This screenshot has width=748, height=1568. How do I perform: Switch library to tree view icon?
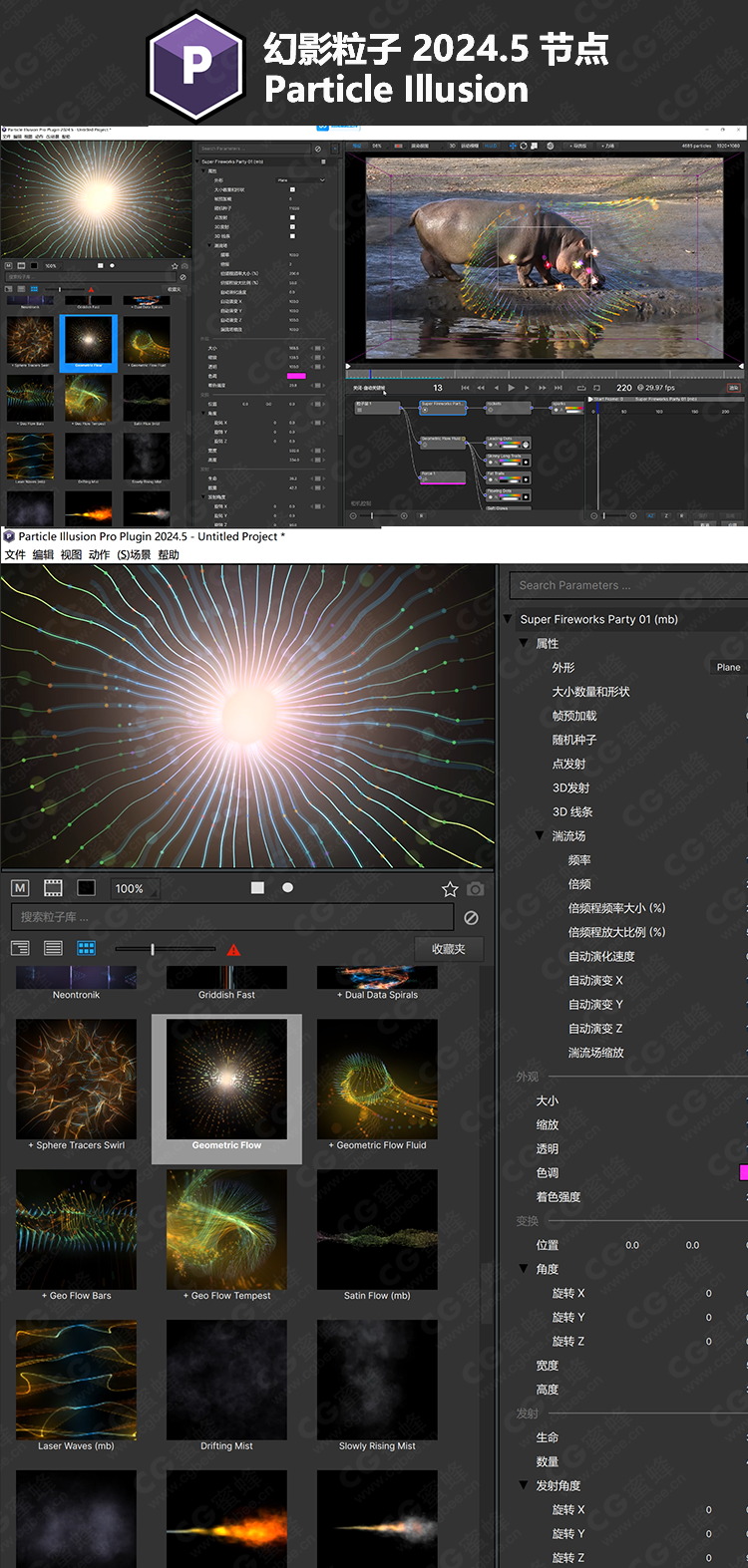tap(20, 948)
